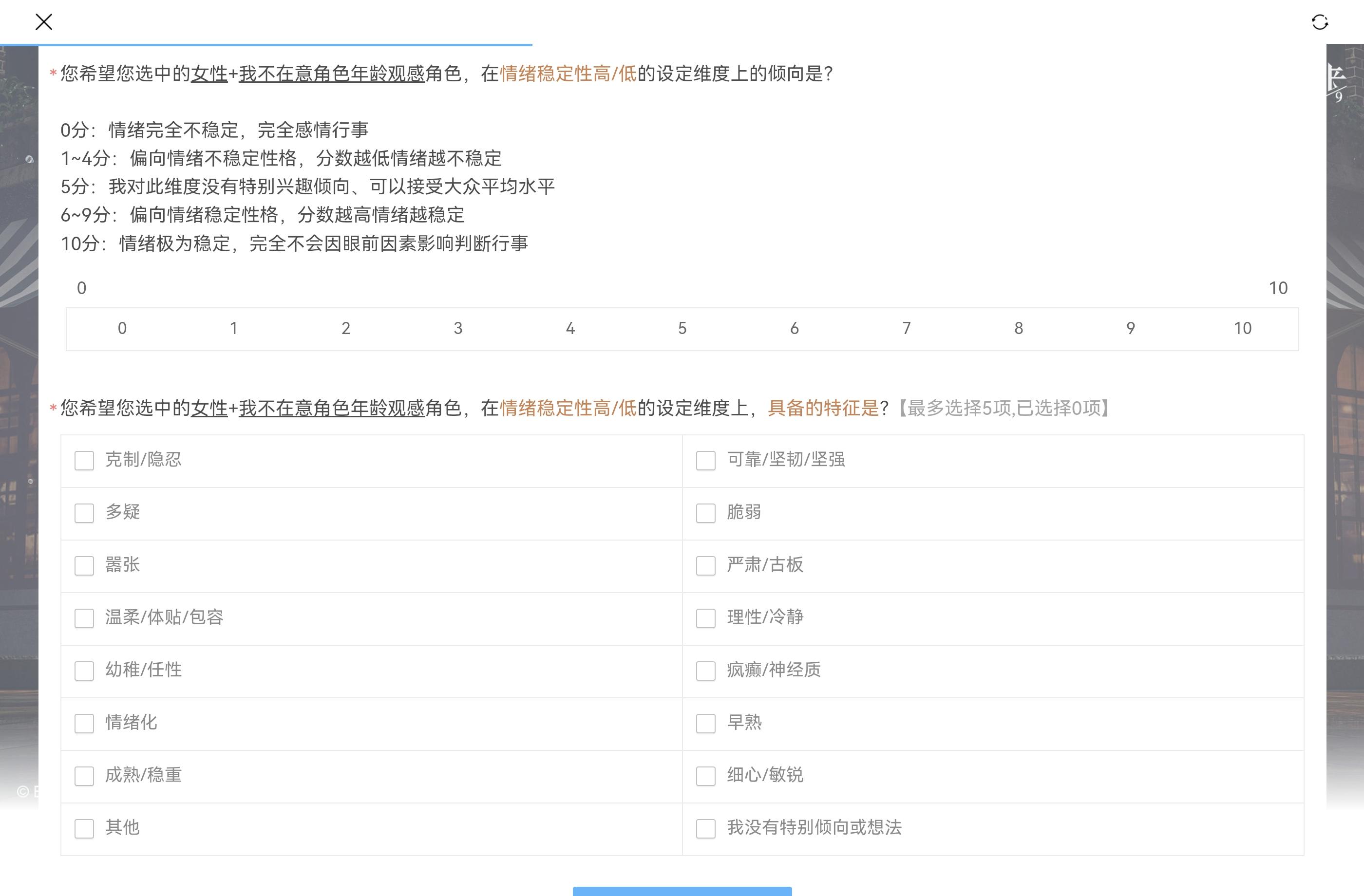The height and width of the screenshot is (896, 1364).
Task: Close the survey with the X icon
Action: (x=43, y=22)
